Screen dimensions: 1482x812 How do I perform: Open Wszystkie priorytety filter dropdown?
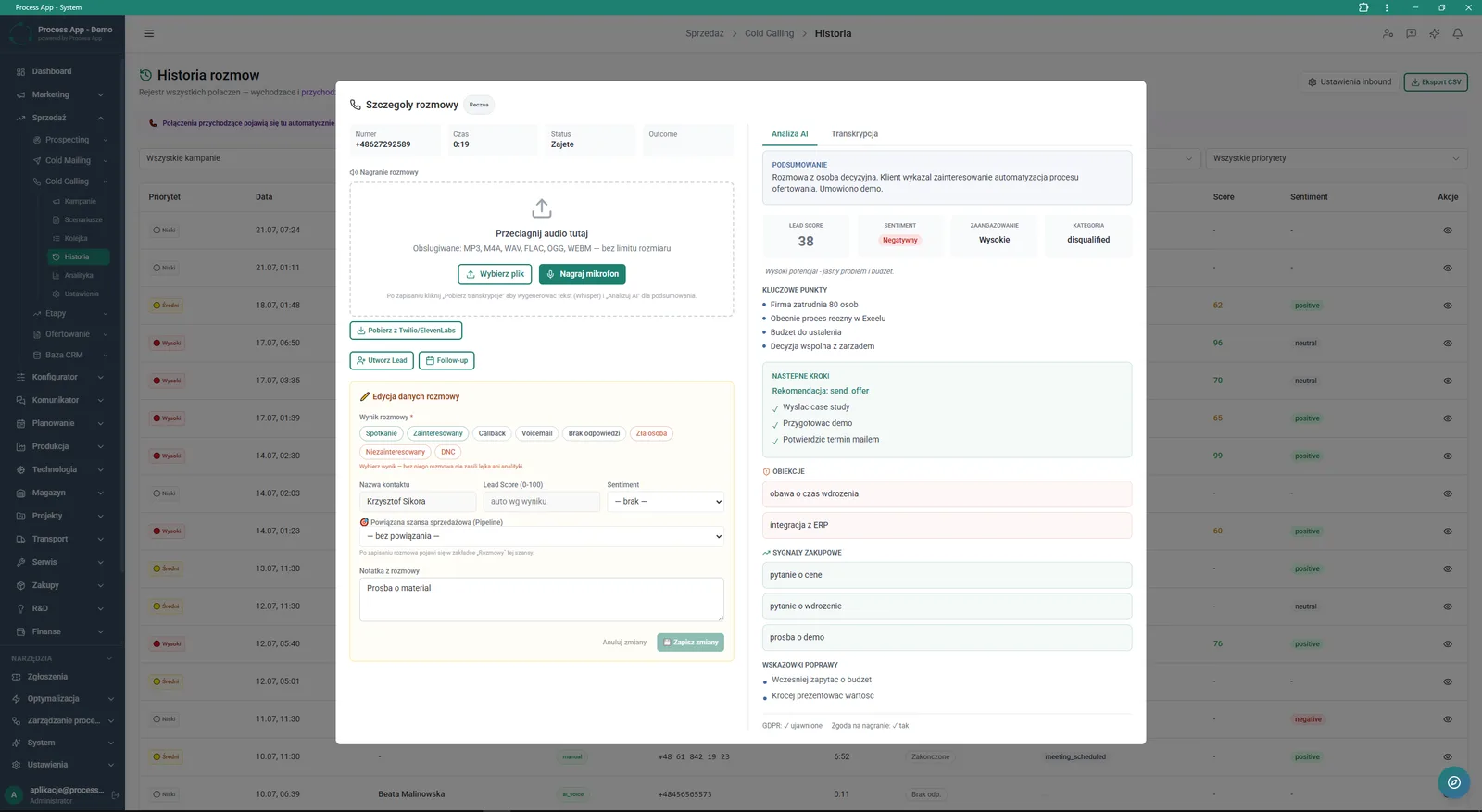pyautogui.click(x=1337, y=158)
